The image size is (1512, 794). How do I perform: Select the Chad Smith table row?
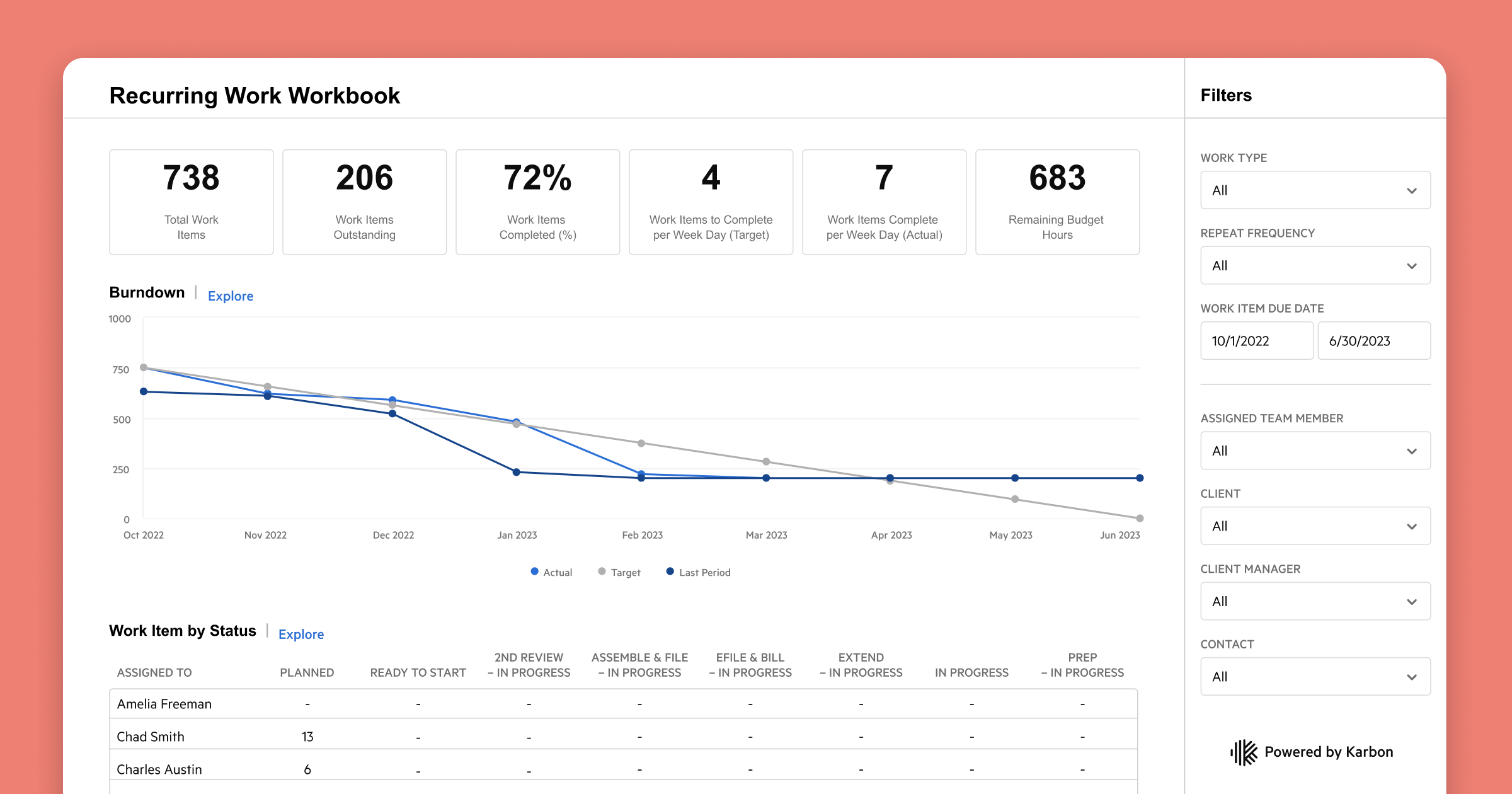(151, 737)
